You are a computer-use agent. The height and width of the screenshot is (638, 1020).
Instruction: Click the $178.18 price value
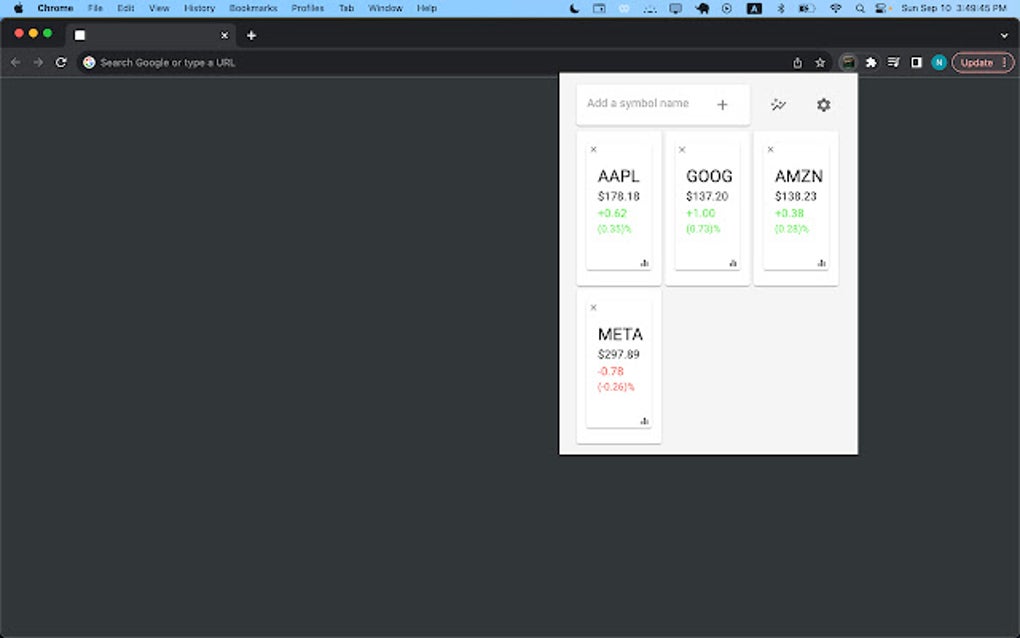coord(619,196)
